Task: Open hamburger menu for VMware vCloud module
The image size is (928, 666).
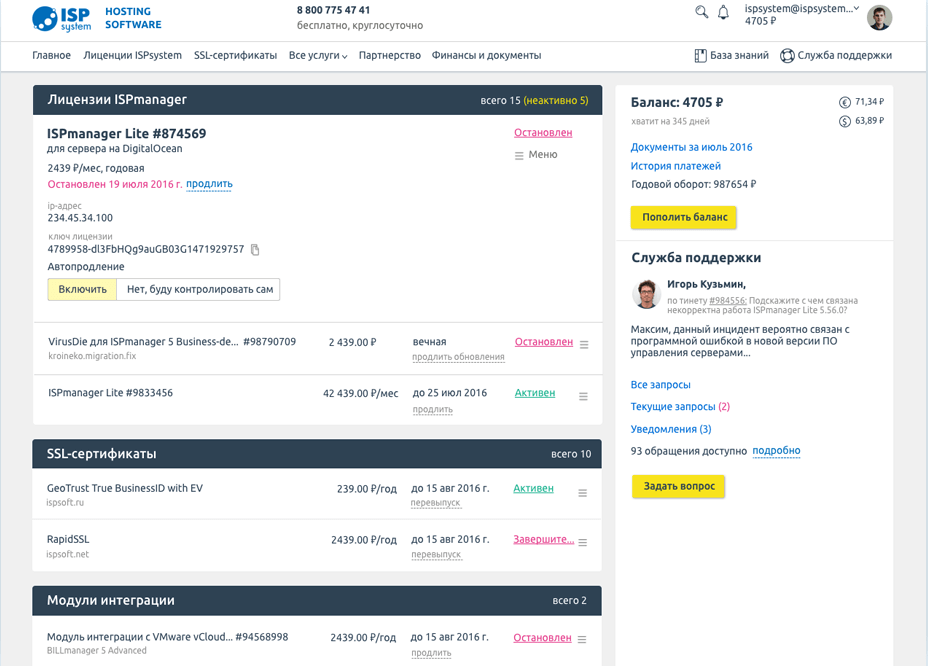Action: click(582, 639)
